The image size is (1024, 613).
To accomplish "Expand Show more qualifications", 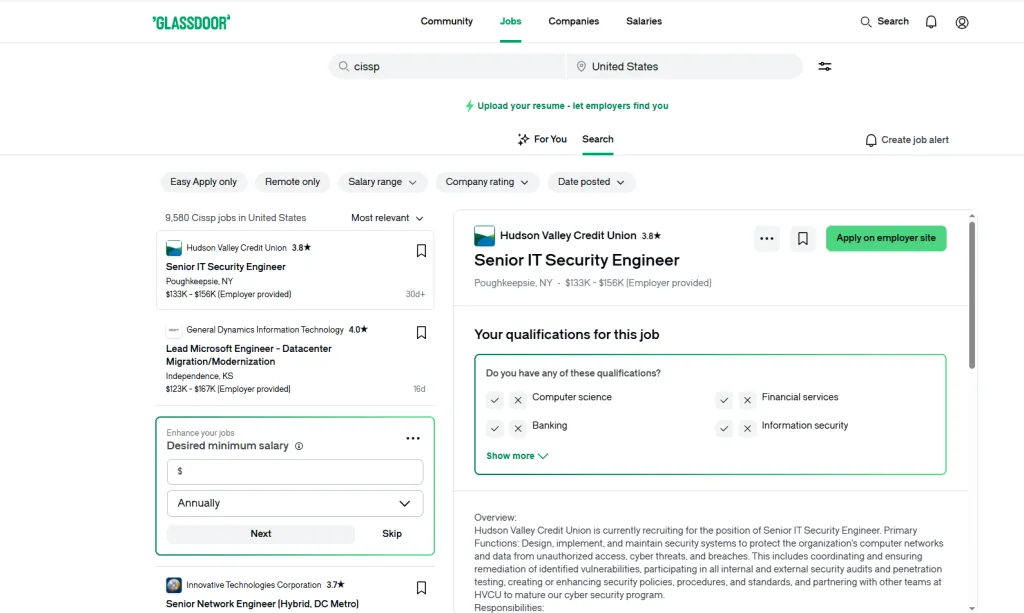I will click(517, 456).
